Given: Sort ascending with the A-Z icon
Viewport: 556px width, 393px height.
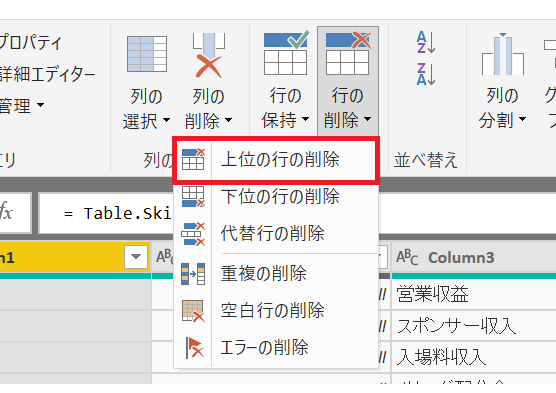Looking at the screenshot, I should tap(426, 42).
